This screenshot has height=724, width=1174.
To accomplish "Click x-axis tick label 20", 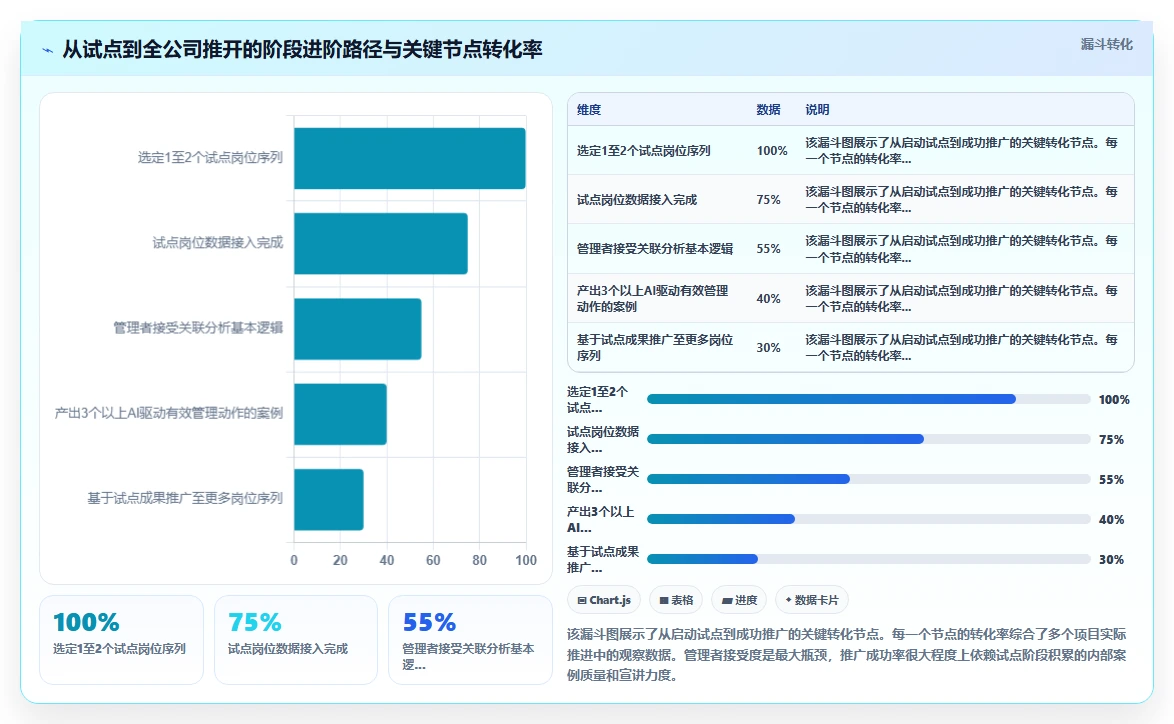I will [x=340, y=560].
